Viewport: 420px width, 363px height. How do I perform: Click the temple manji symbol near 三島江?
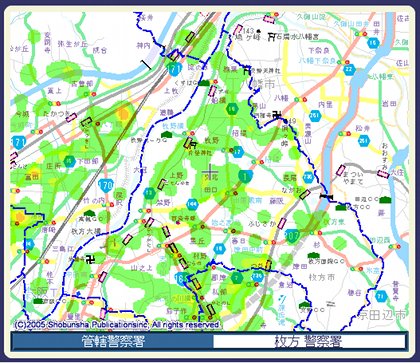tap(90, 259)
